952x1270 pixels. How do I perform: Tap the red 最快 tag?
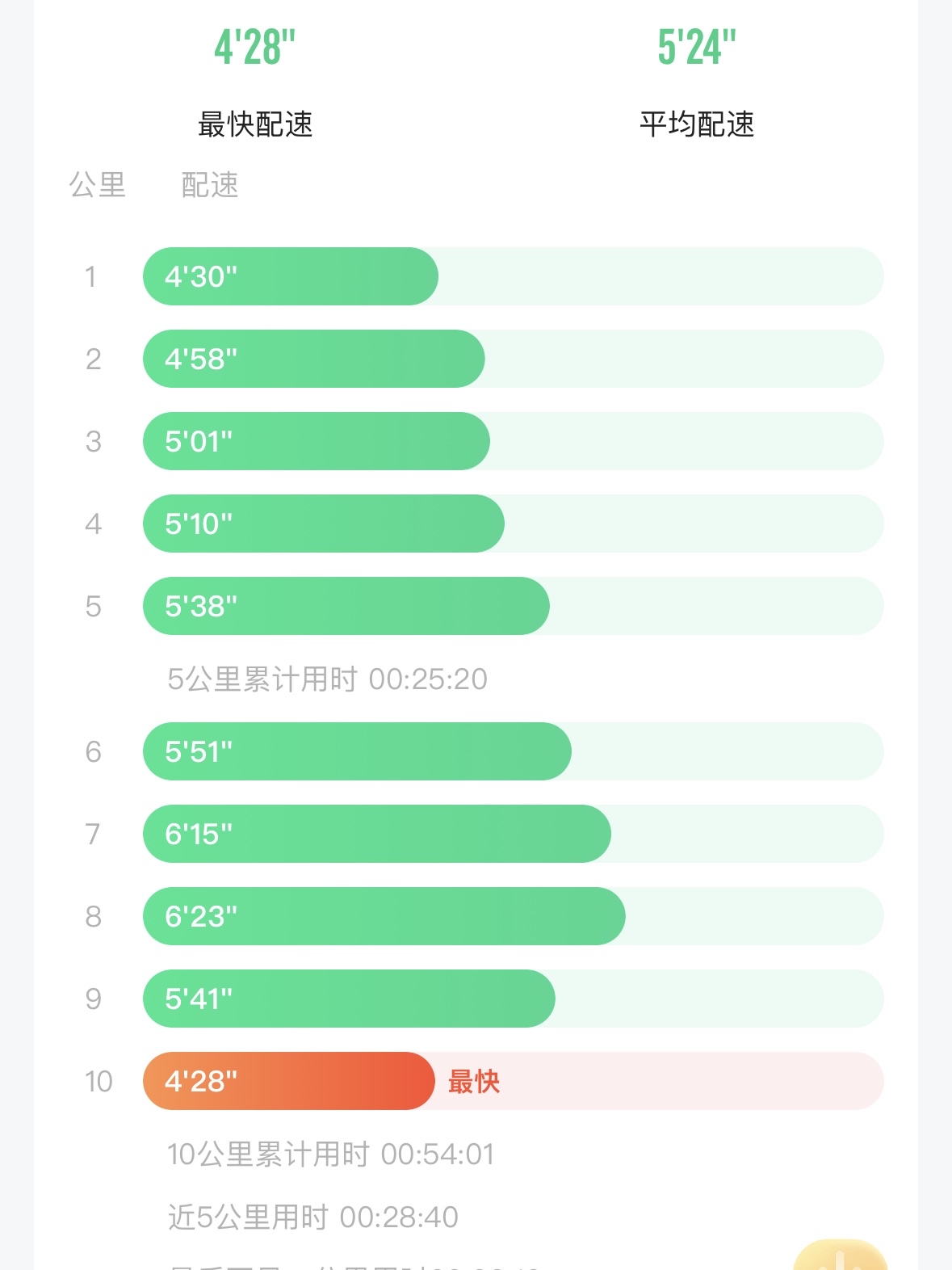(x=474, y=1081)
